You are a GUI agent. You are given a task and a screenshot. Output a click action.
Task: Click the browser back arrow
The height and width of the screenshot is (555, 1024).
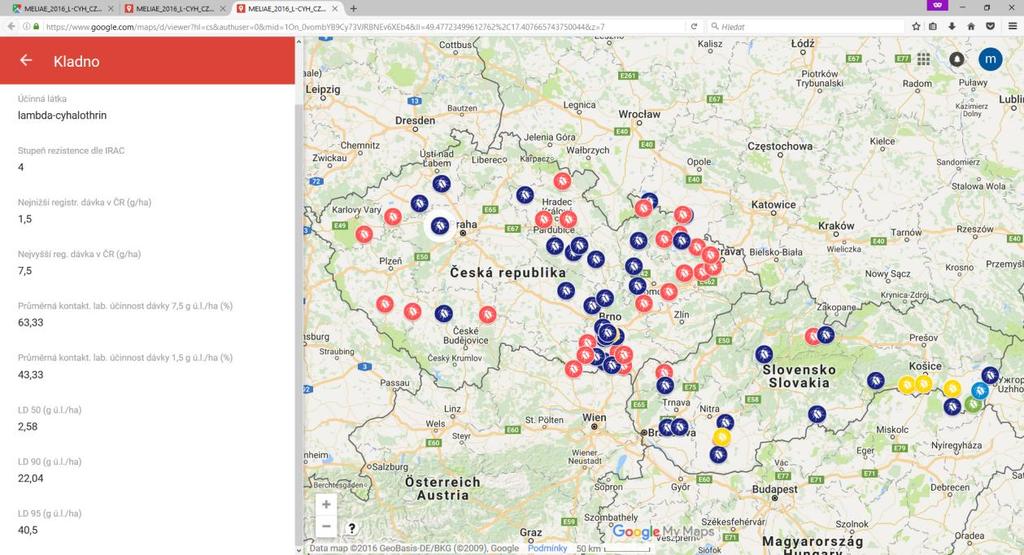click(11, 27)
